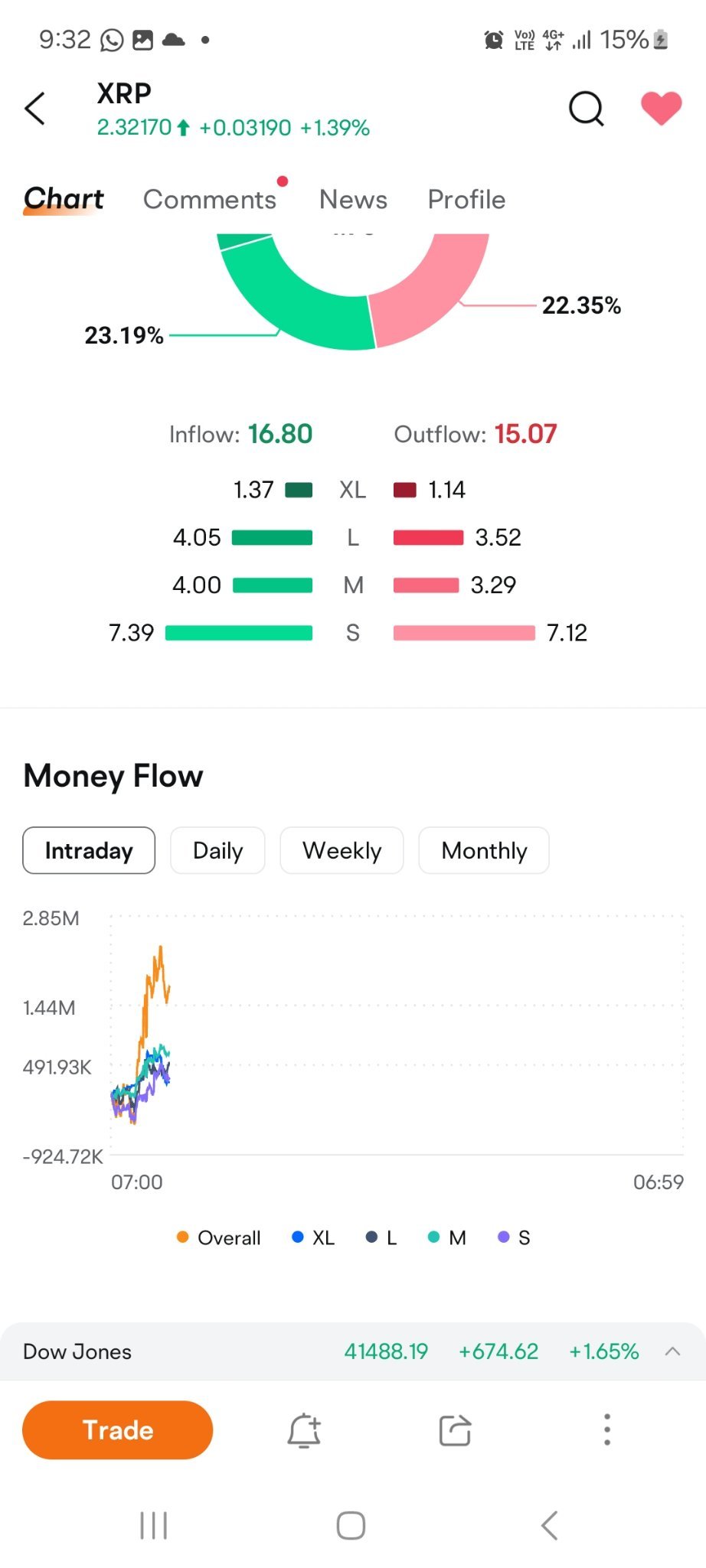The height and width of the screenshot is (1568, 706).
Task: Share XRP using the share icon
Action: click(455, 1430)
